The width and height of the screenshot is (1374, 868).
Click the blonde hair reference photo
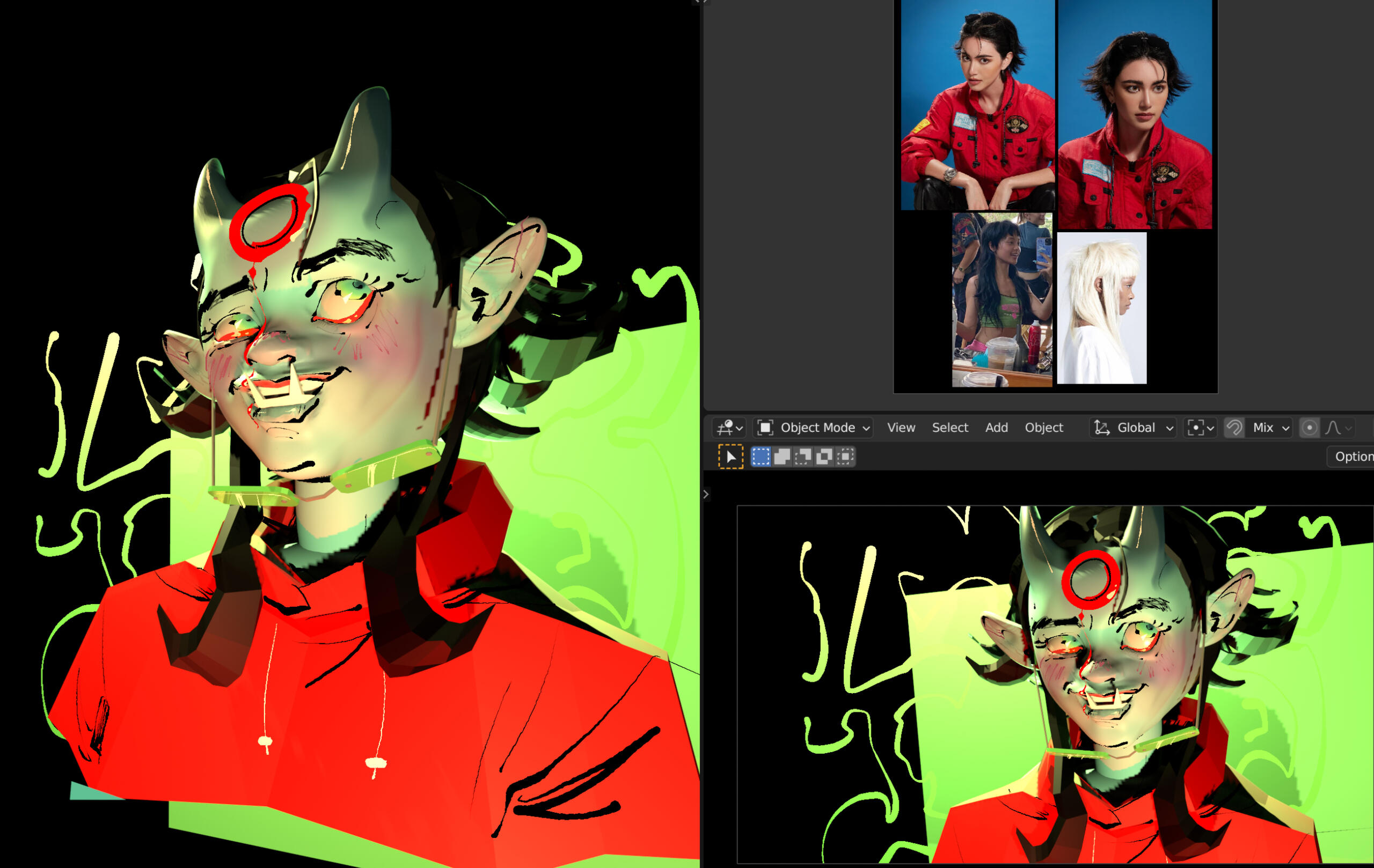pos(1101,308)
